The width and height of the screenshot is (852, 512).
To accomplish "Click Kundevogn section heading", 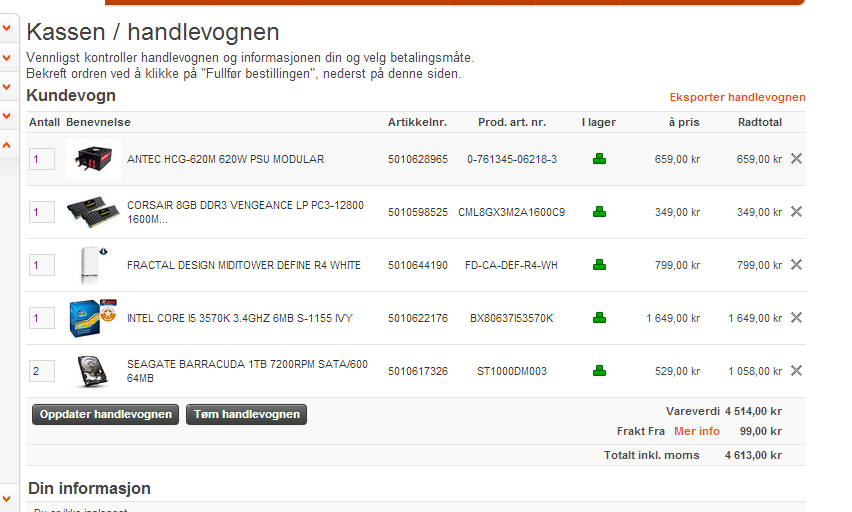I will 71,95.
